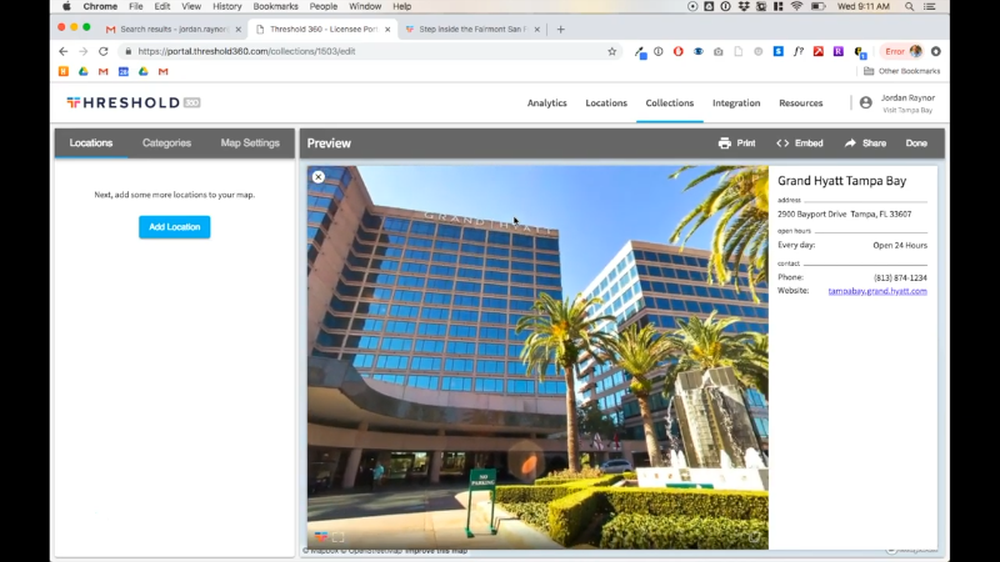The height and width of the screenshot is (562, 1000).
Task: Open Collections in the top navigation
Action: point(669,103)
